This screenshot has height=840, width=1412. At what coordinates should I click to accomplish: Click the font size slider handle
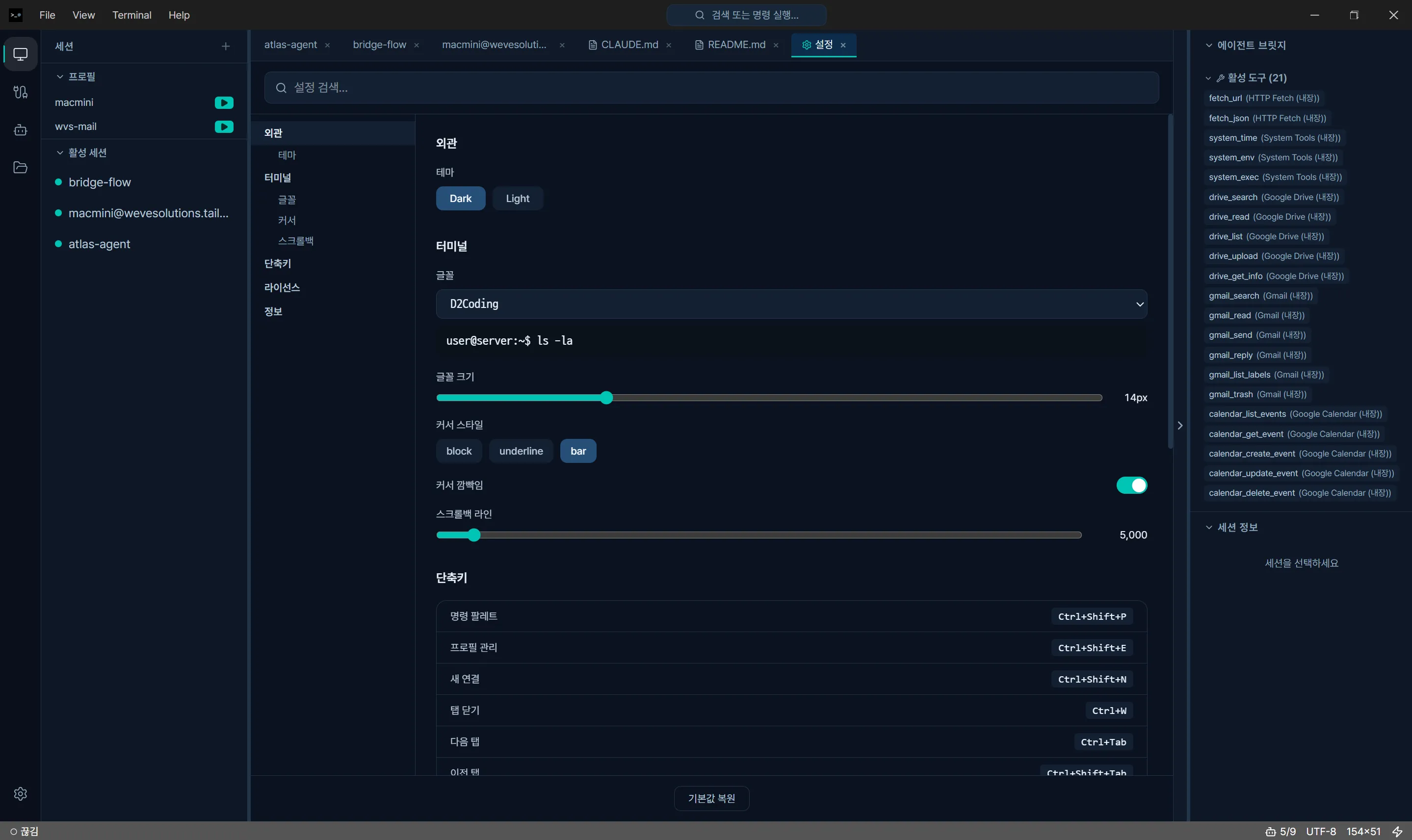(606, 398)
